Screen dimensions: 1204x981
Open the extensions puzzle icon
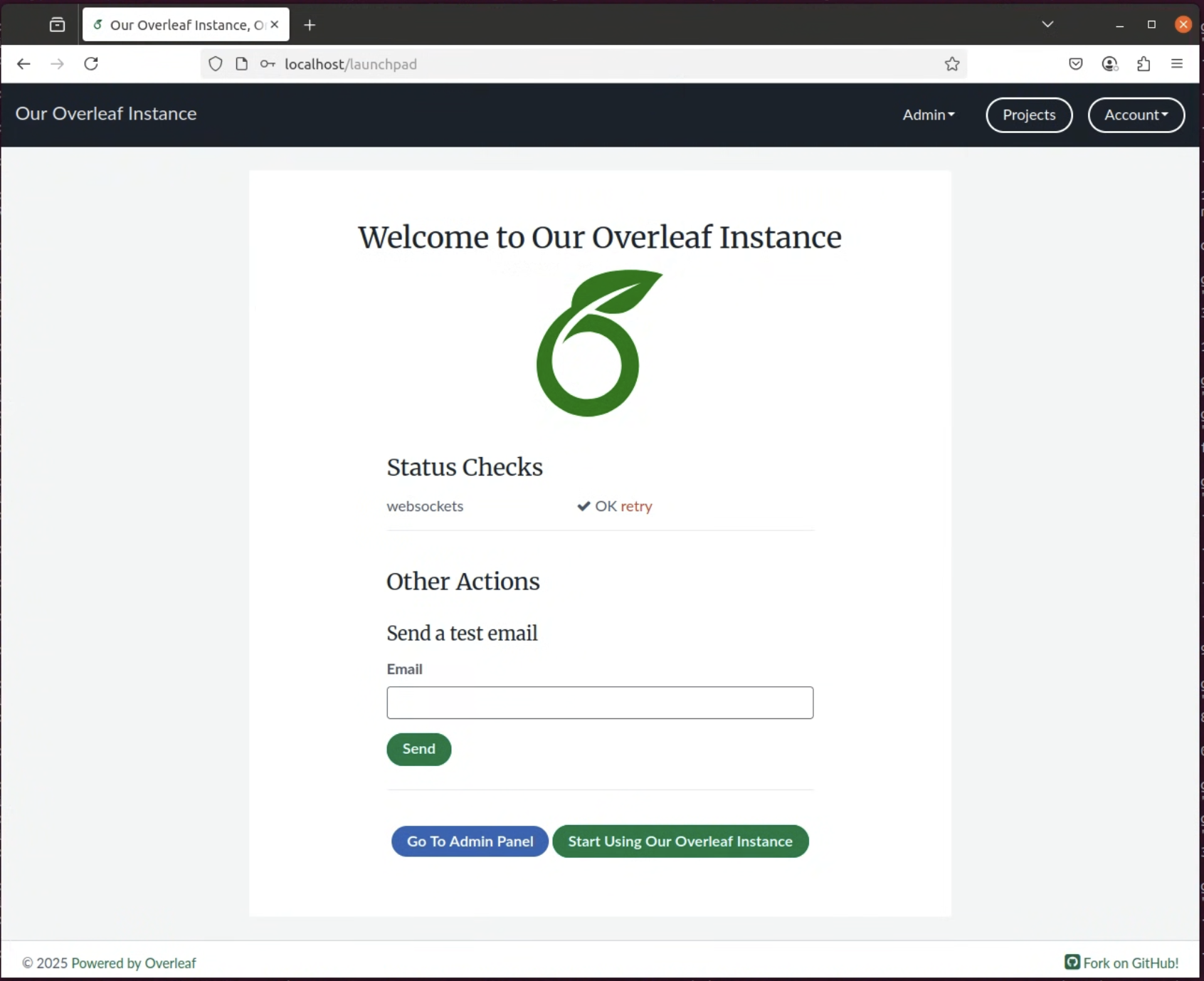tap(1144, 64)
